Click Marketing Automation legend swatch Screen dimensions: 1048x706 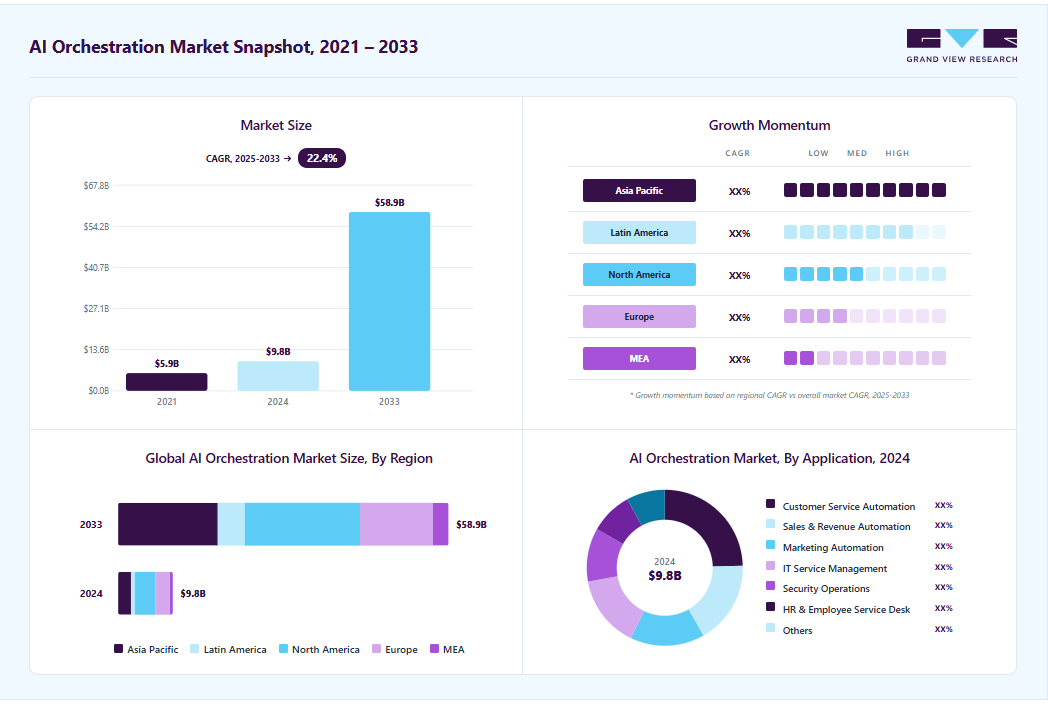pyautogui.click(x=770, y=545)
